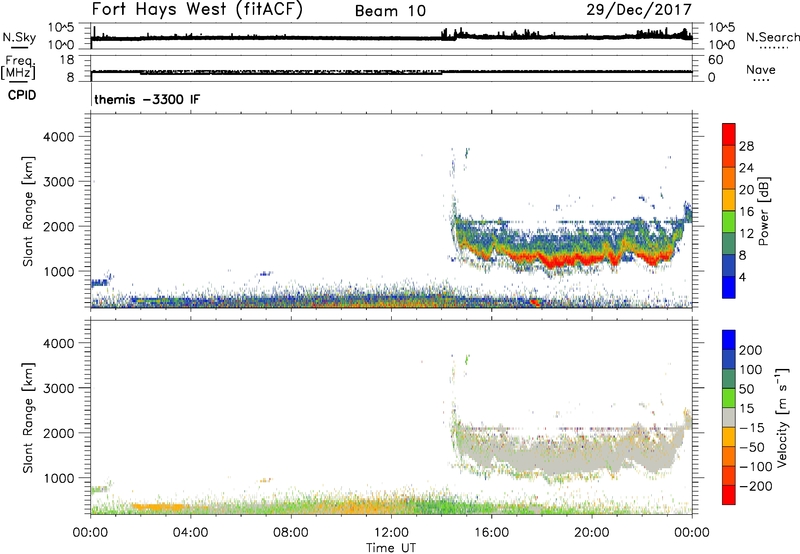The width and height of the screenshot is (800, 554).
Task: Click the yellow 16-20 dB Power swatch
Action: pos(729,199)
